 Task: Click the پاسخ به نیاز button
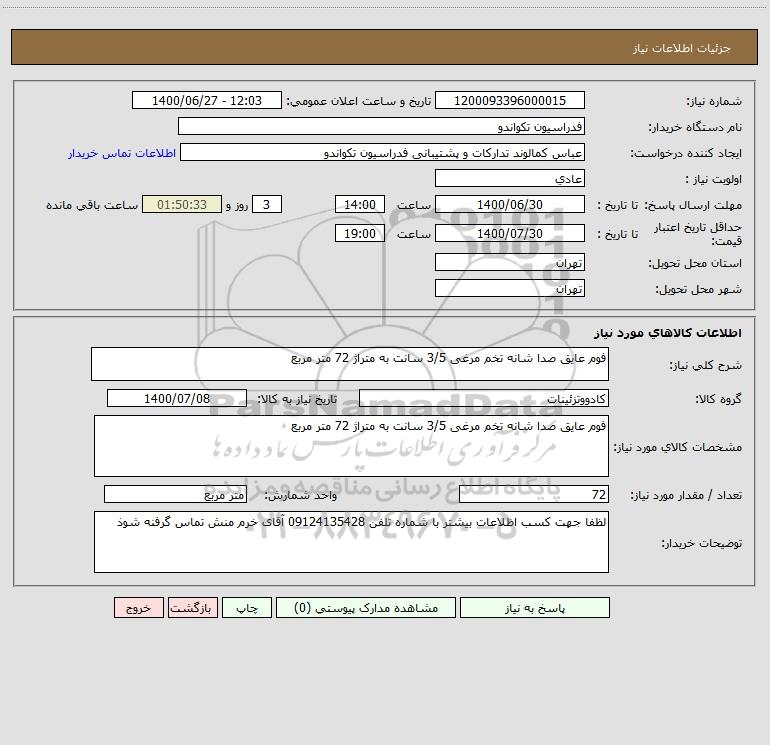point(534,607)
